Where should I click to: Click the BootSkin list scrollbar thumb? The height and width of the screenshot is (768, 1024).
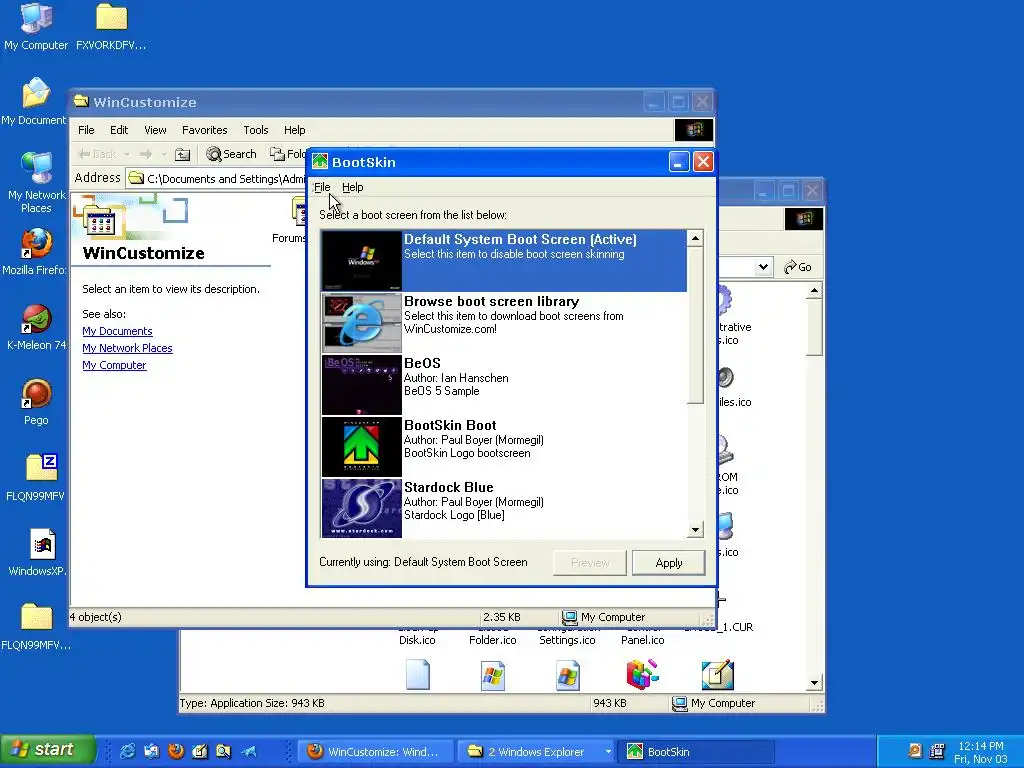pos(696,325)
